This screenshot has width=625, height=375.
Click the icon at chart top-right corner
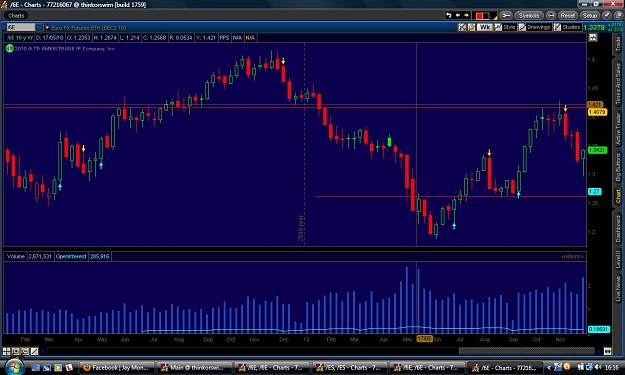point(593,37)
